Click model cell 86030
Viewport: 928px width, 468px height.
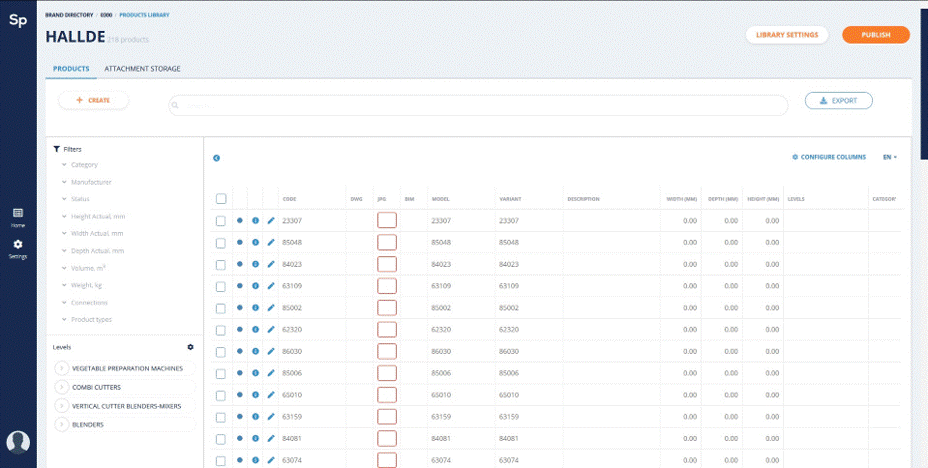point(441,351)
